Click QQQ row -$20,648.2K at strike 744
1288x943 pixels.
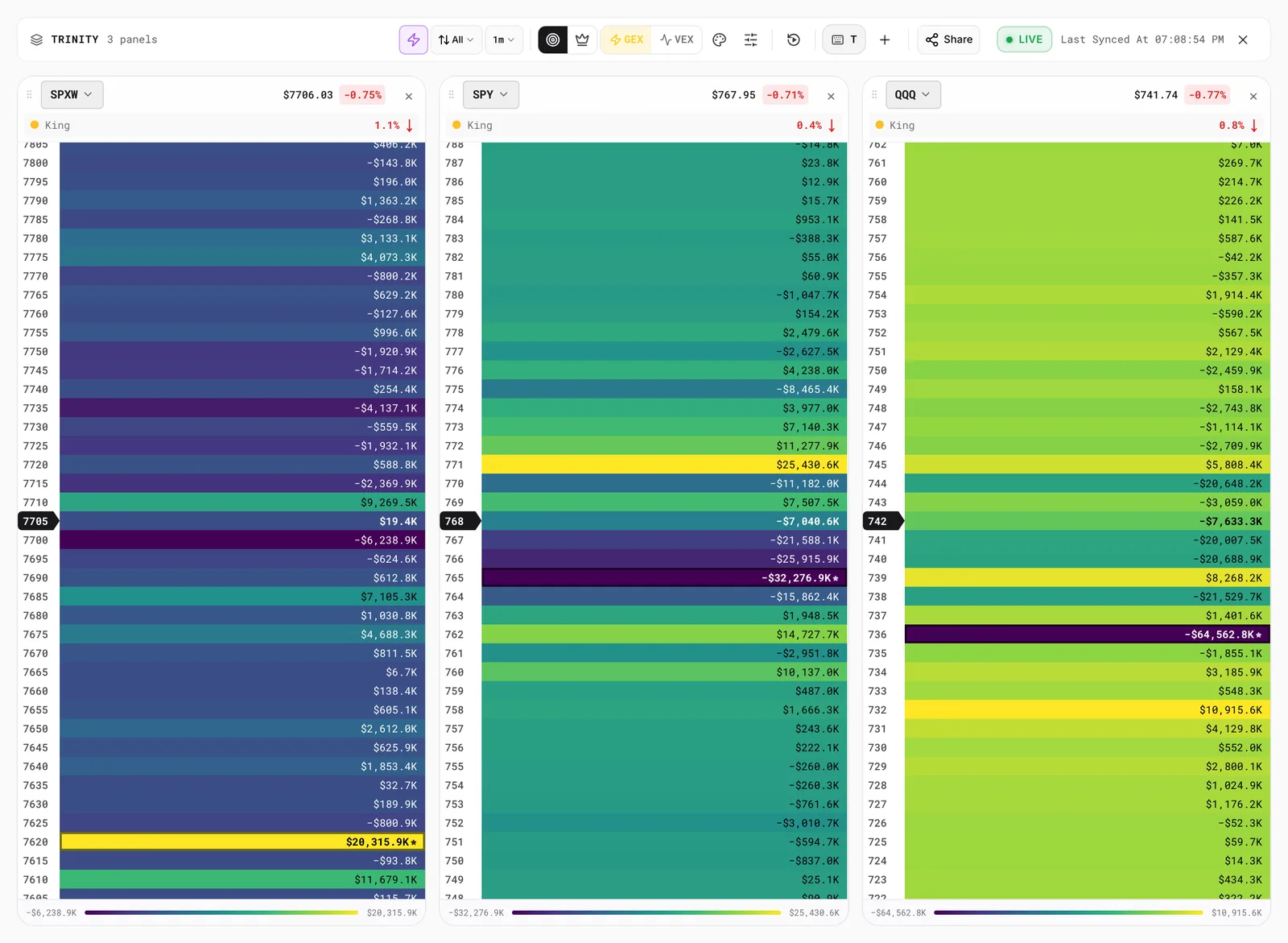click(x=1088, y=483)
